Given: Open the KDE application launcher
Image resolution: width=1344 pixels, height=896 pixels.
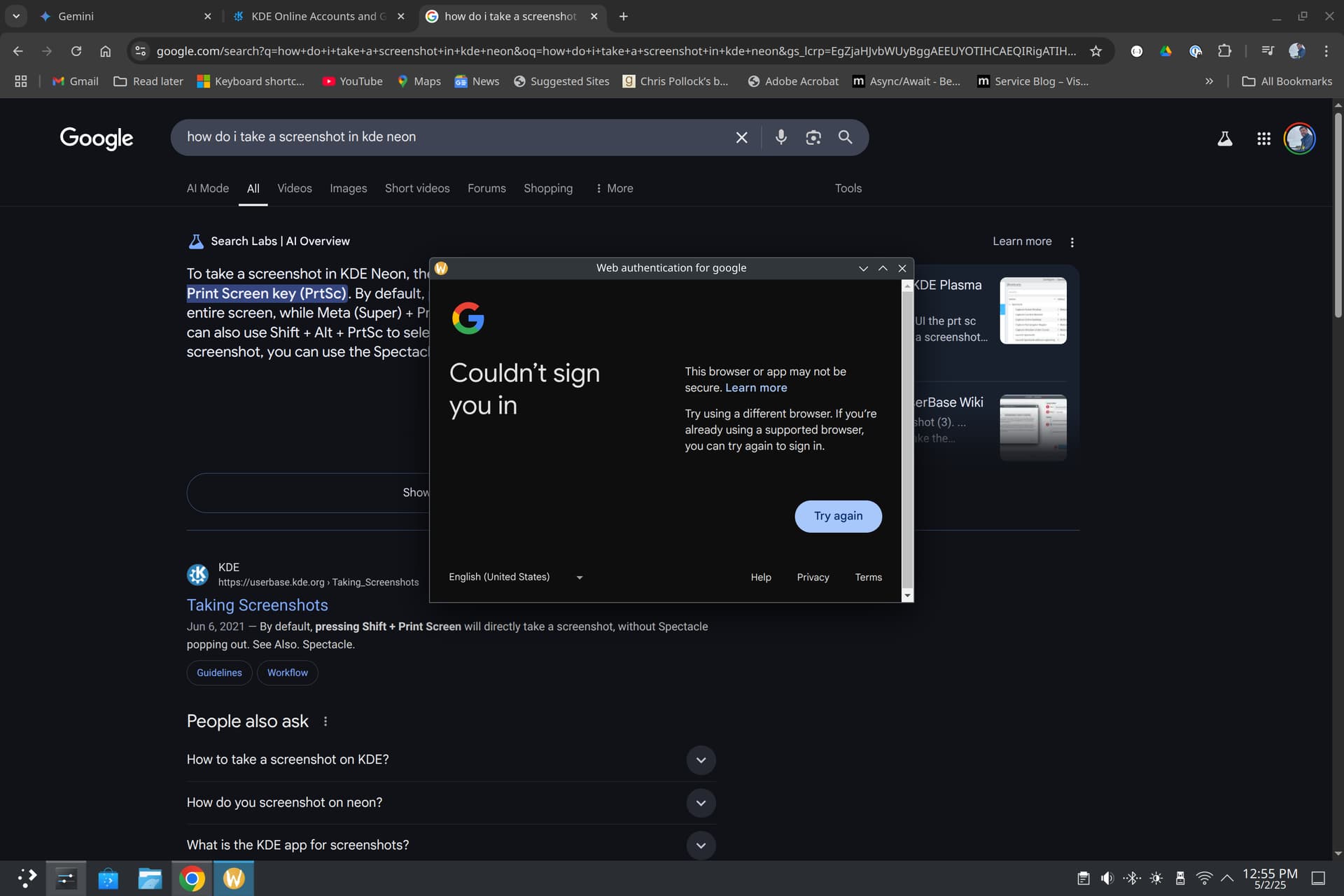Looking at the screenshot, I should click(26, 878).
